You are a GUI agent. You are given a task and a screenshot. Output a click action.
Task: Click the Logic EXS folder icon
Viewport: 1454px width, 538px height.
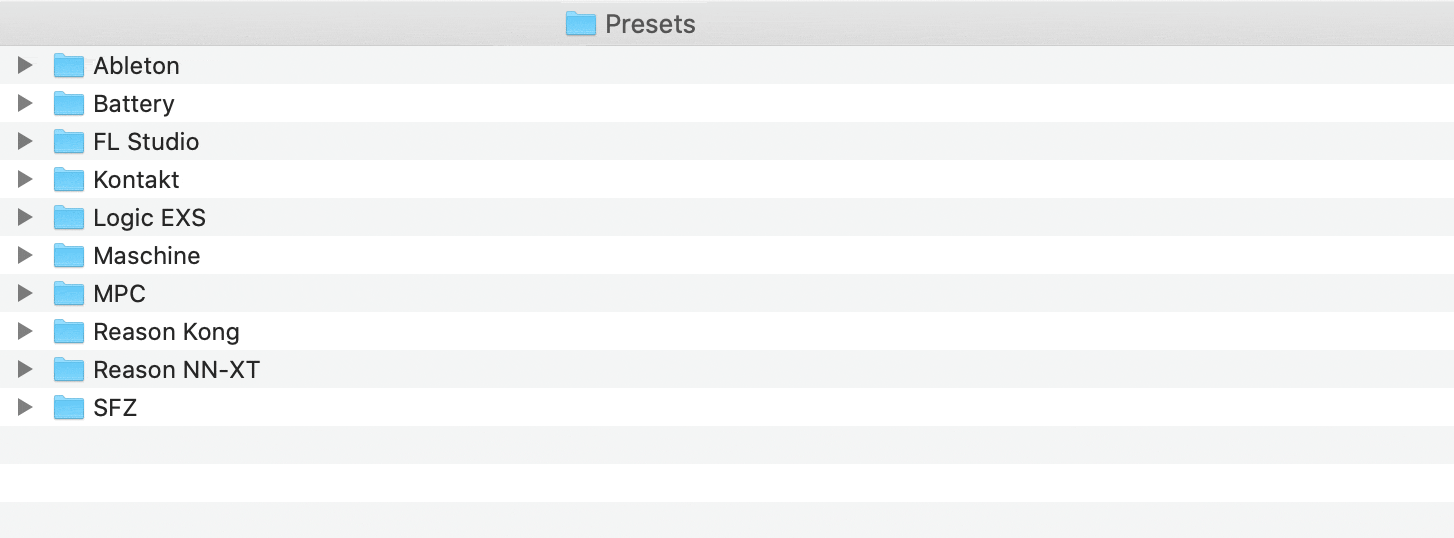(x=68, y=218)
